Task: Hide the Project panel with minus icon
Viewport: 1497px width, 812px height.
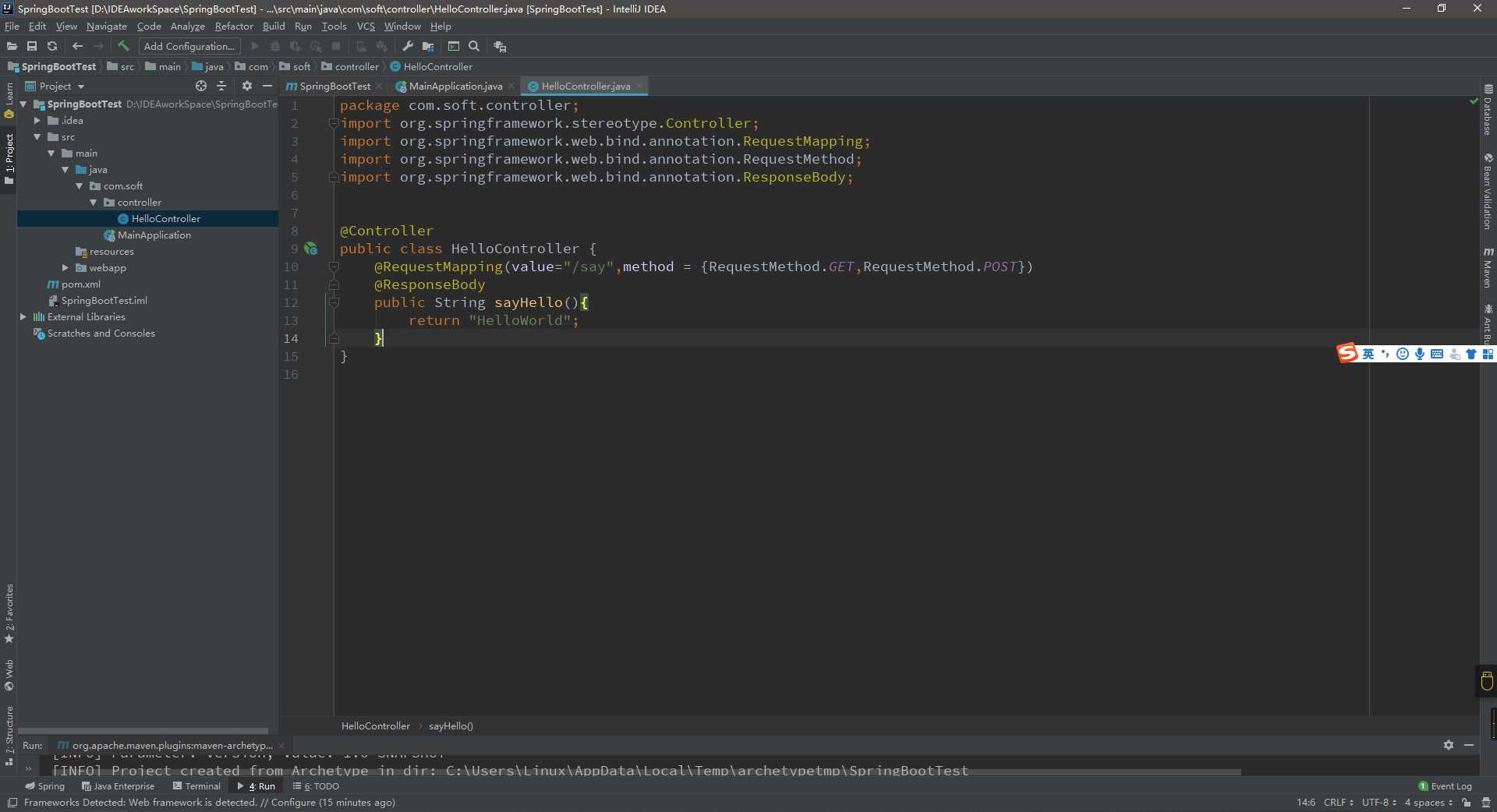Action: [x=267, y=86]
